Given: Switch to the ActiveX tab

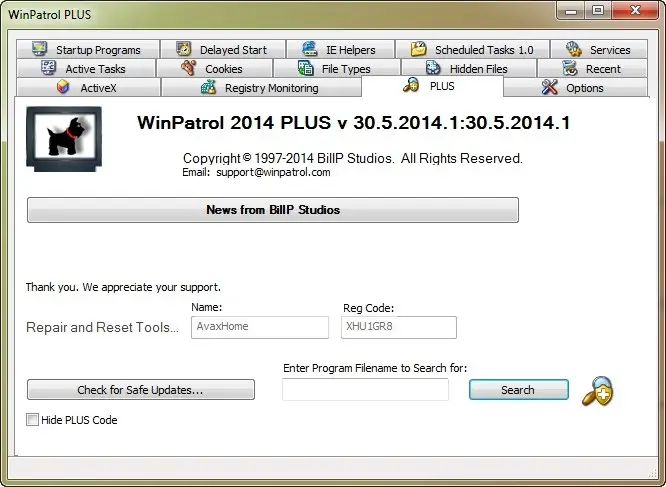Looking at the screenshot, I should [x=88, y=87].
